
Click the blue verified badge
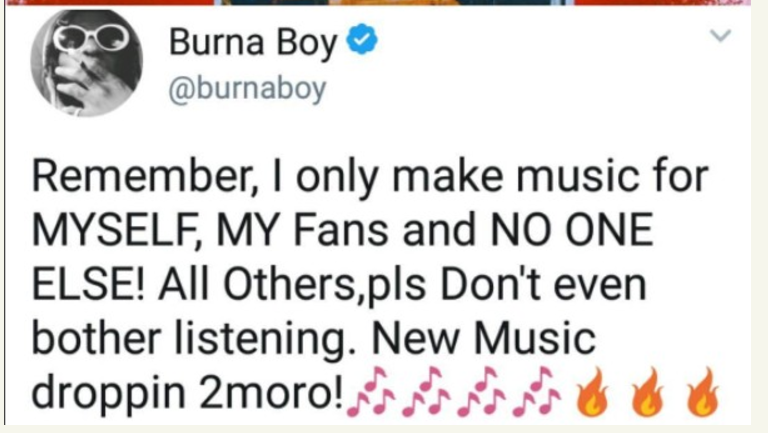pos(362,39)
